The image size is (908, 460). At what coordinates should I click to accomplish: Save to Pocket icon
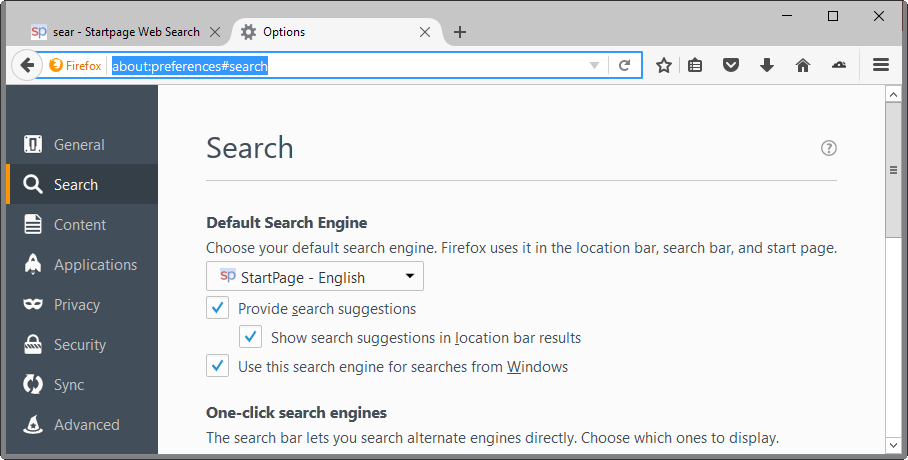pos(731,65)
